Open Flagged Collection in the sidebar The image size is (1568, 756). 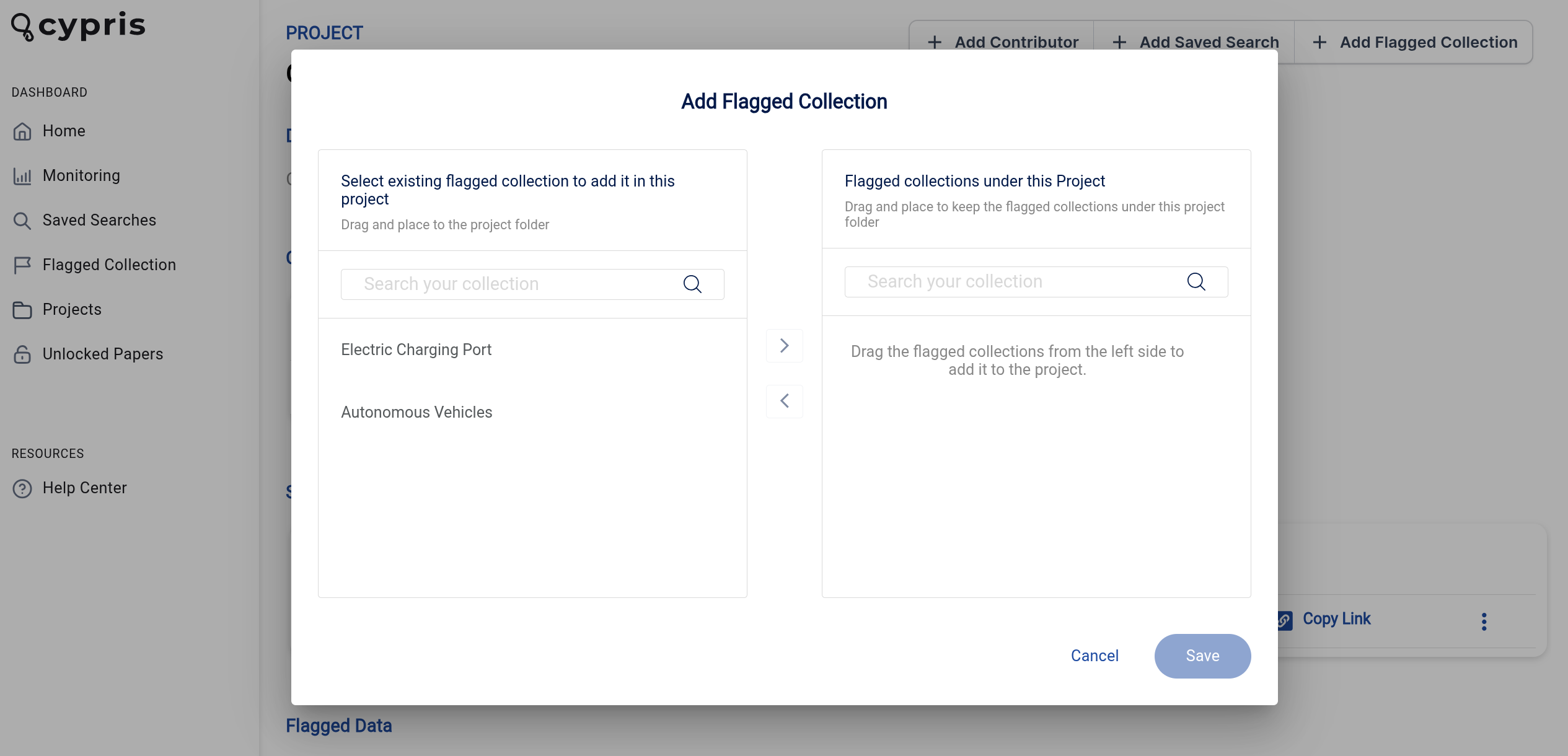tap(109, 265)
